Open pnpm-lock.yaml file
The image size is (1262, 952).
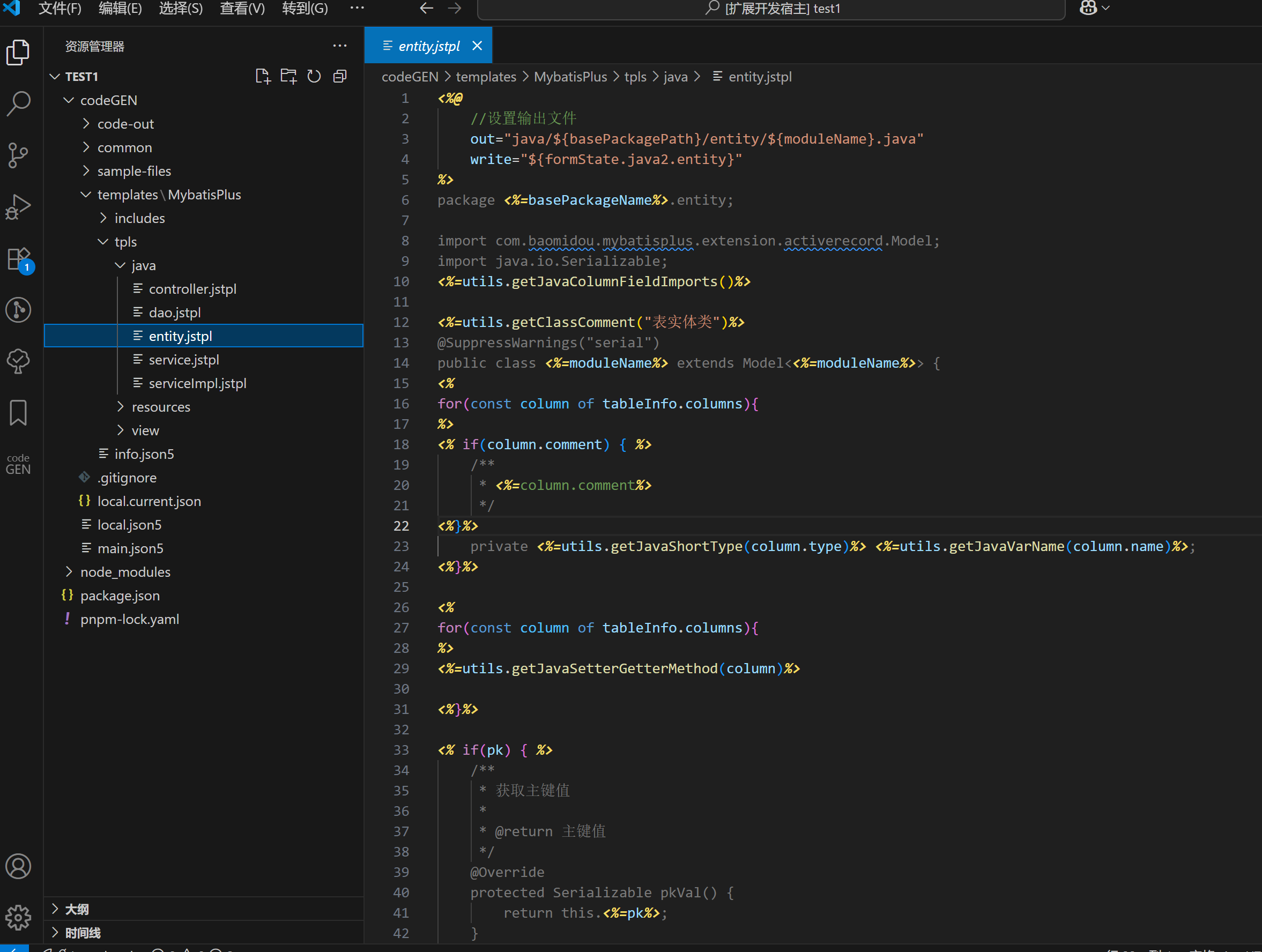(204, 619)
